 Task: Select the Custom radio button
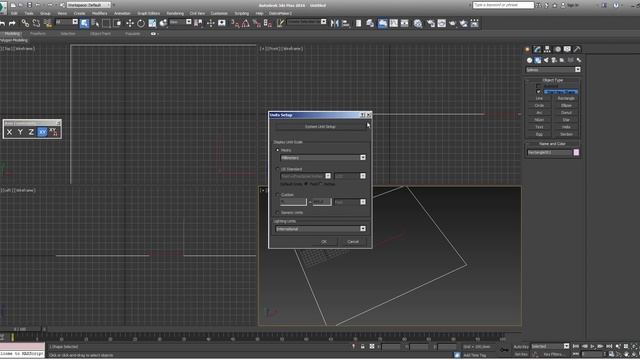(x=278, y=195)
